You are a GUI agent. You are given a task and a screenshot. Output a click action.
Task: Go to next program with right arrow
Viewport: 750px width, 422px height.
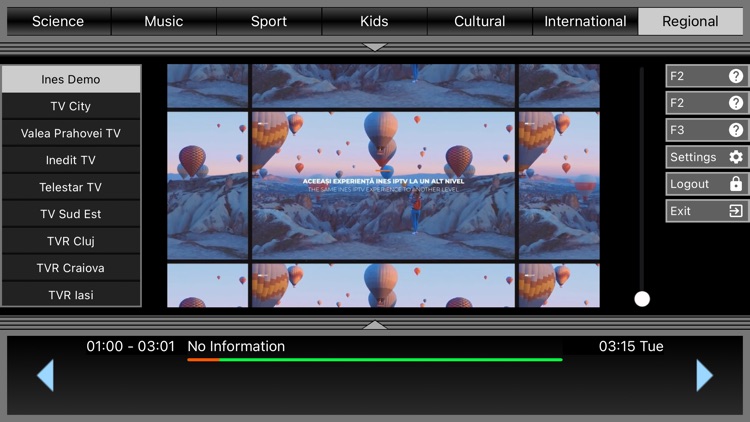(705, 376)
